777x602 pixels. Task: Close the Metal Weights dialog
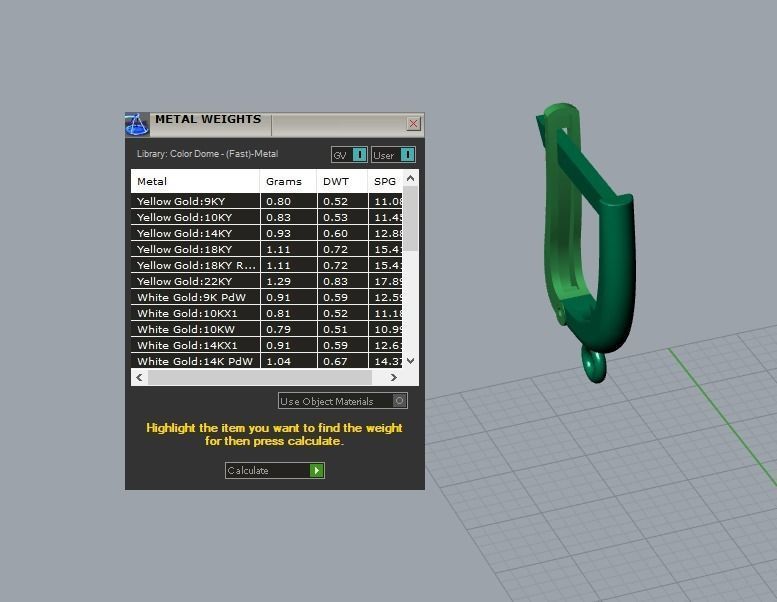(x=413, y=123)
